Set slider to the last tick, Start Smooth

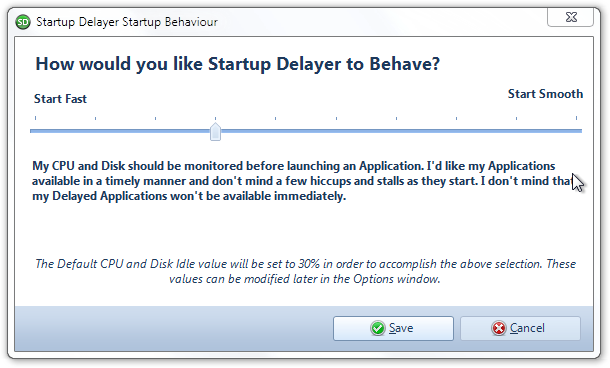pyautogui.click(x=576, y=131)
